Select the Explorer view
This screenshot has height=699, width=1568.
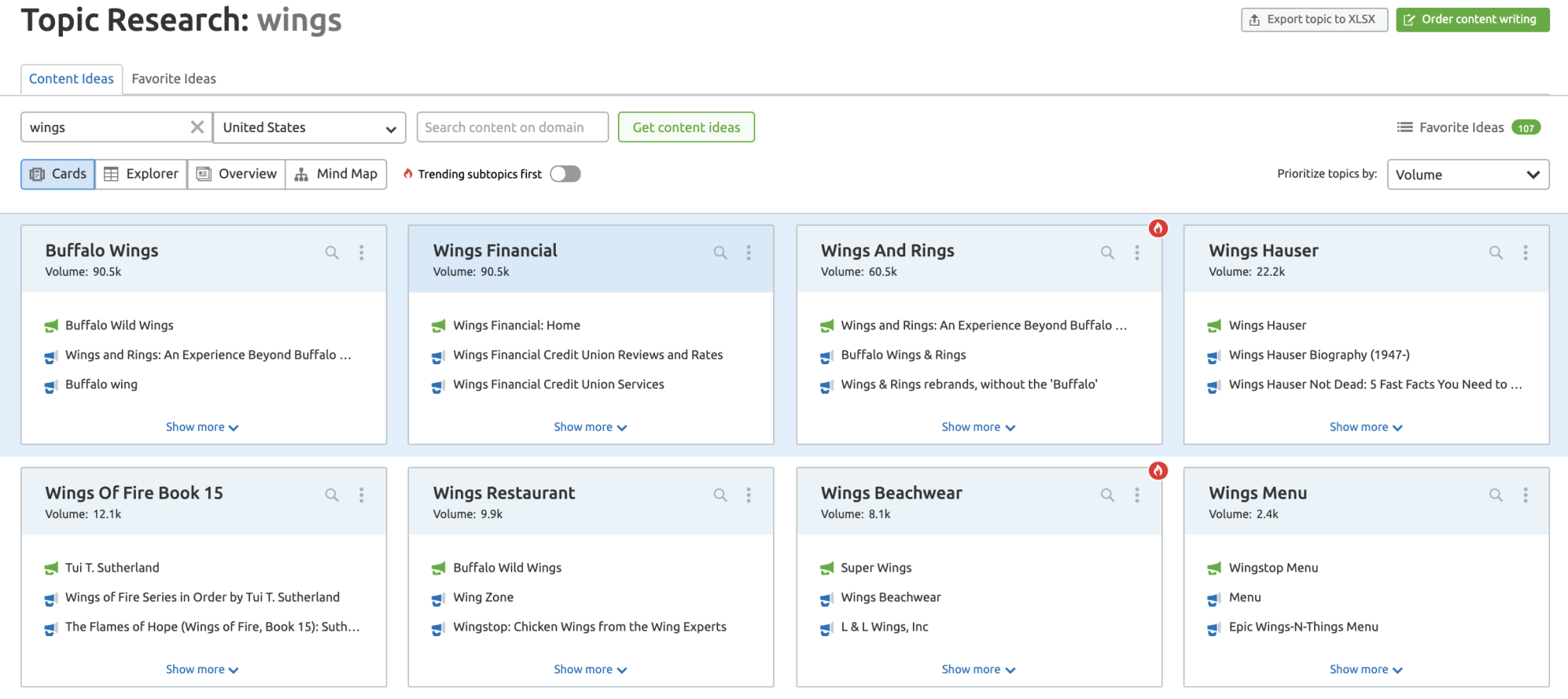(x=141, y=174)
